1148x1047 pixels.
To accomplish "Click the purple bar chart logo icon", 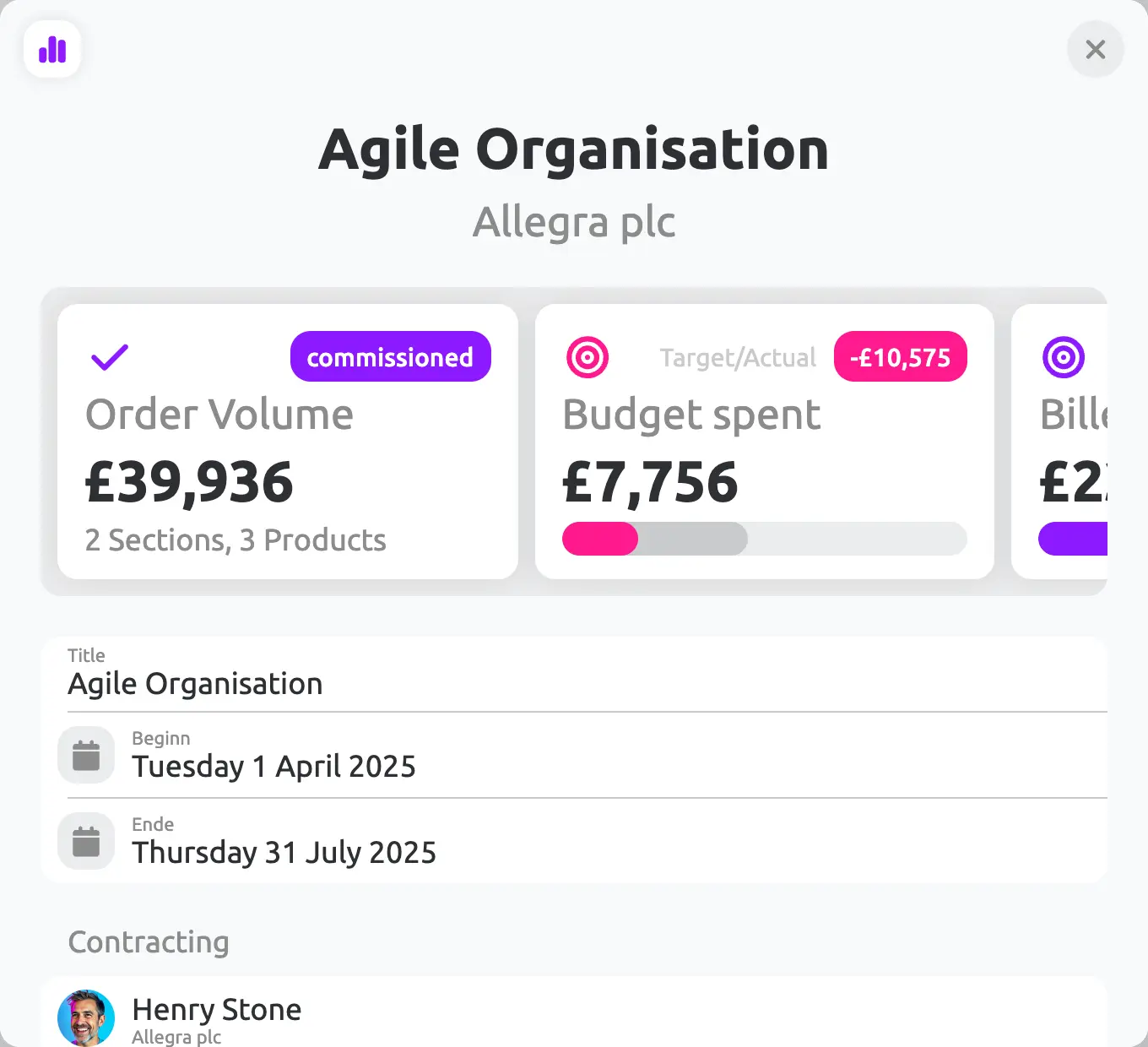I will [52, 50].
